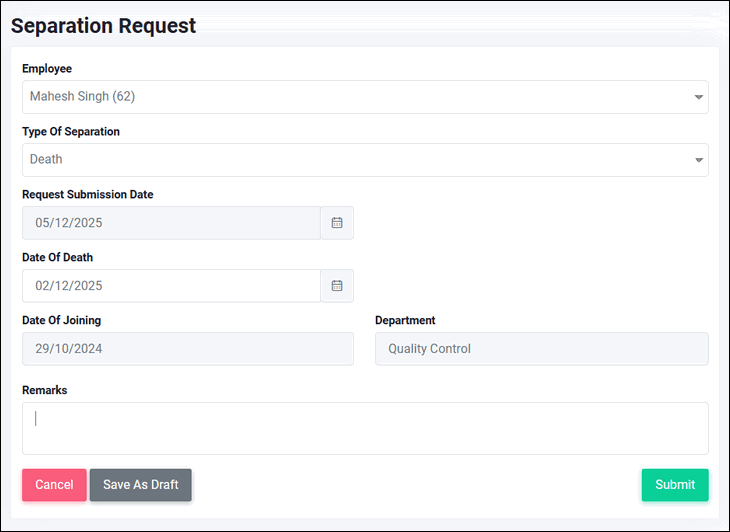Open calendar picker for Request Submission Date
730x532 pixels.
337,223
